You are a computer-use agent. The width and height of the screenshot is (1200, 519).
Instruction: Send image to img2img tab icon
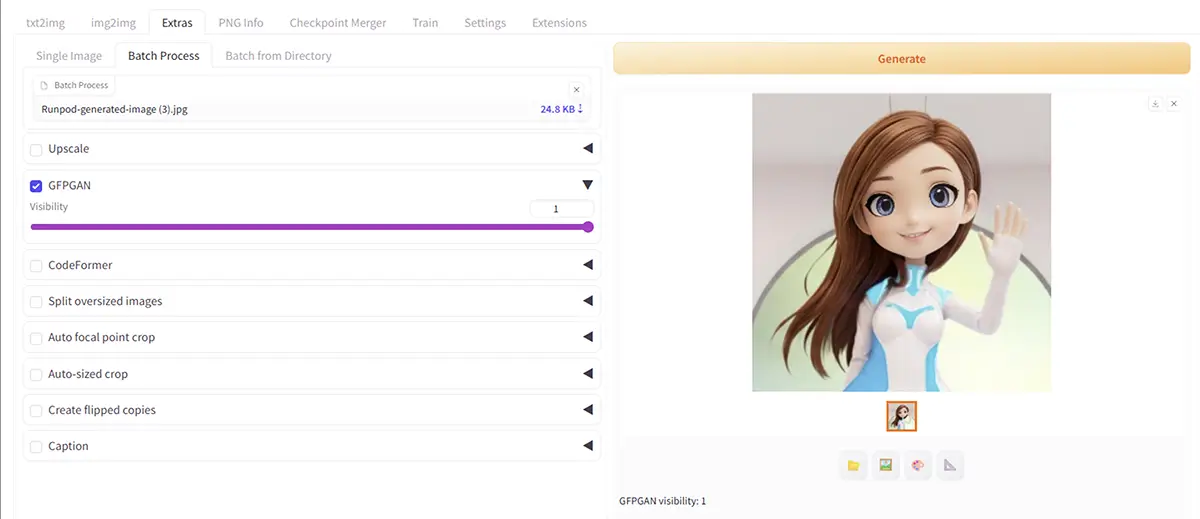[x=885, y=465]
